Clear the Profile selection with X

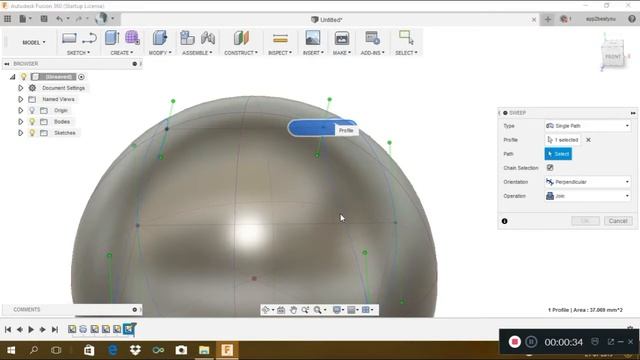pos(588,140)
